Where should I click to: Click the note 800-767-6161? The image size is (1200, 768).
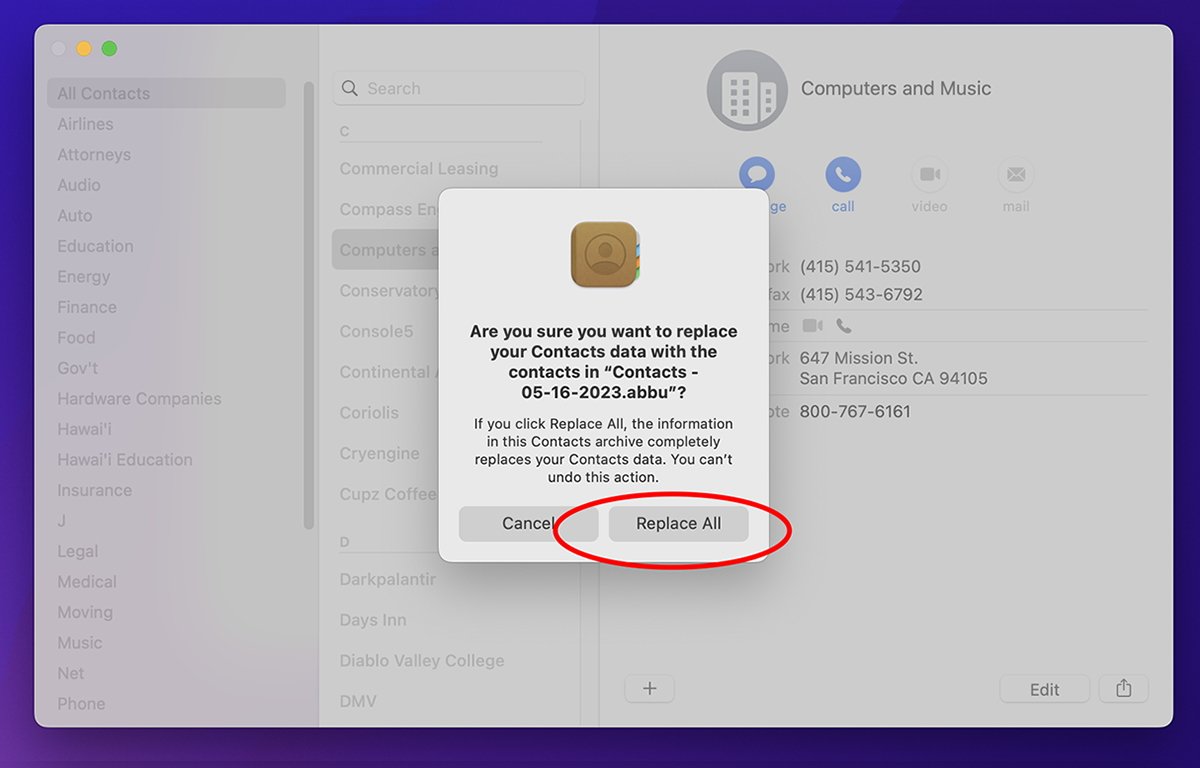coord(855,412)
